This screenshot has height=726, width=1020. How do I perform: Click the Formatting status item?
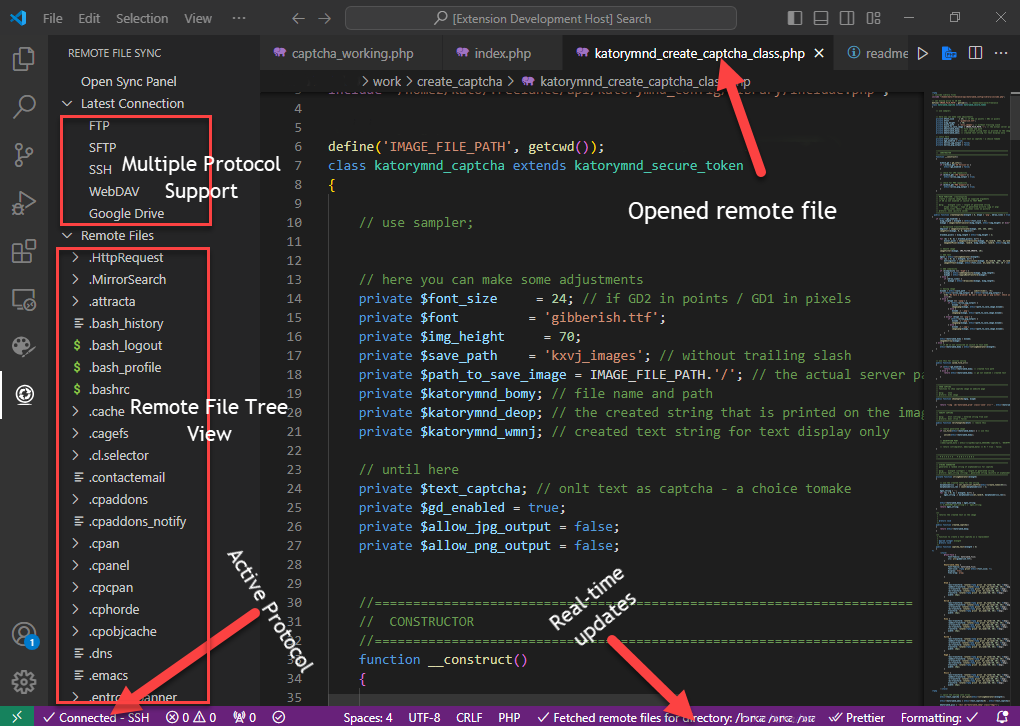(x=939, y=717)
